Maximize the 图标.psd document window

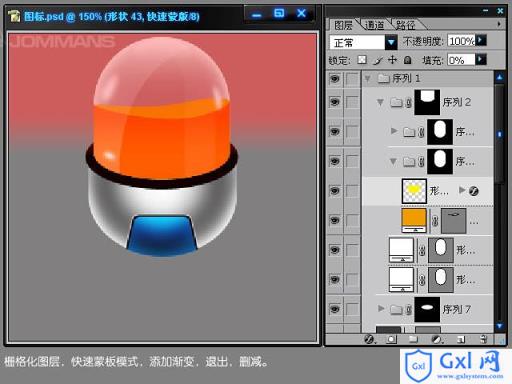[x=279, y=14]
